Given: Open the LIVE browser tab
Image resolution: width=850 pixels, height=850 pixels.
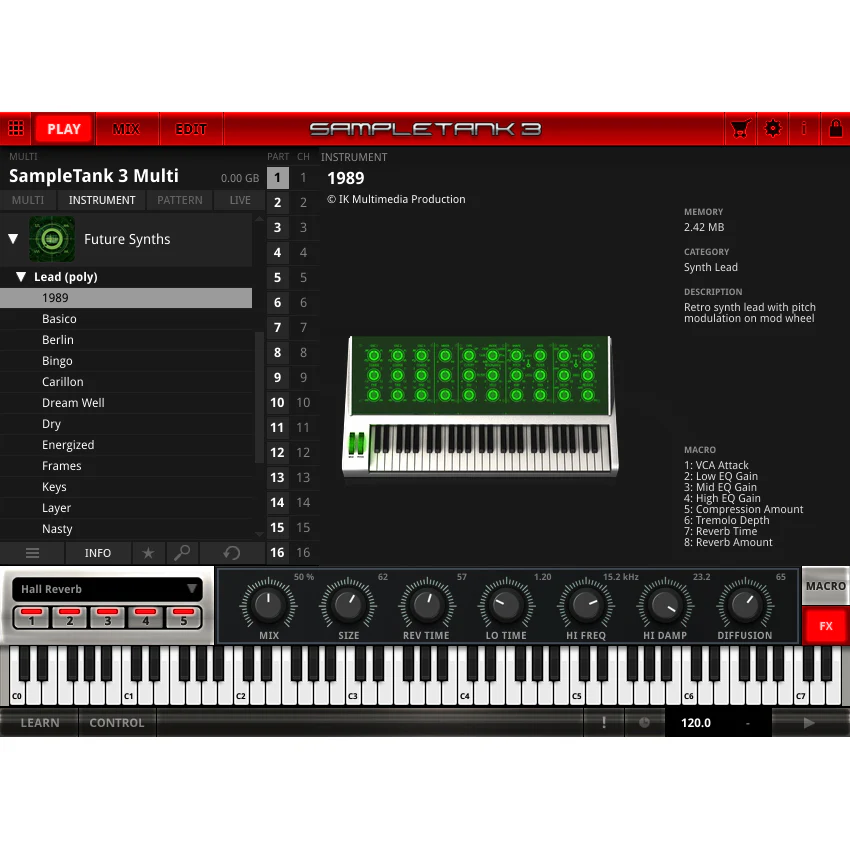Looking at the screenshot, I should 240,200.
